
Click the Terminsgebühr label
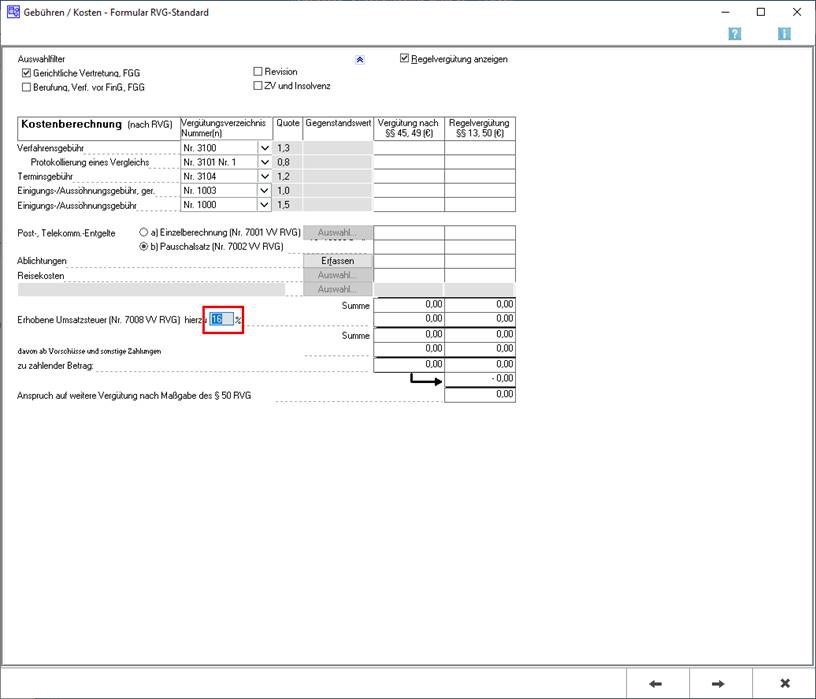pyautogui.click(x=45, y=176)
